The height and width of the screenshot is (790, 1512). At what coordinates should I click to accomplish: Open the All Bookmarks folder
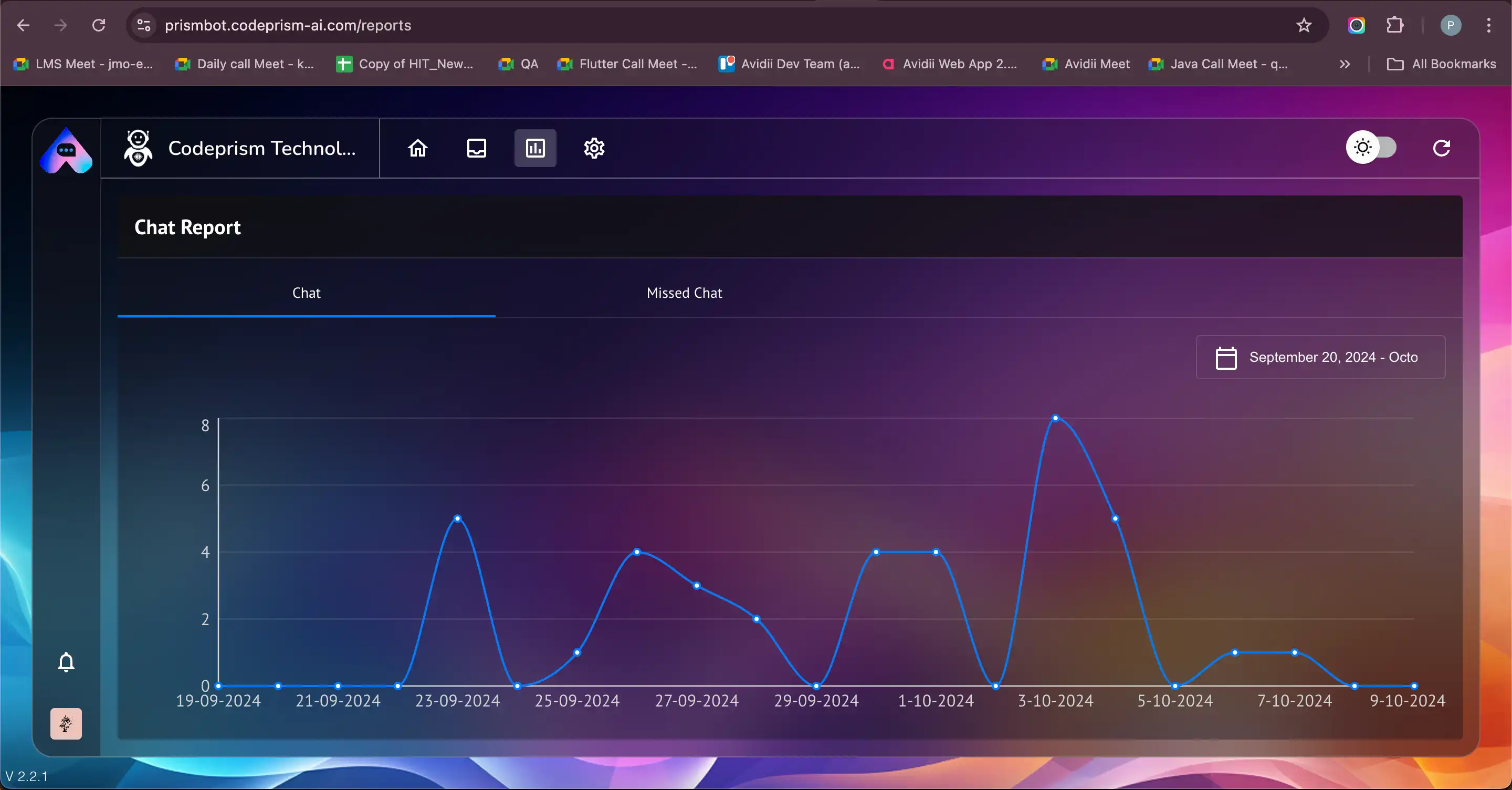click(1442, 64)
